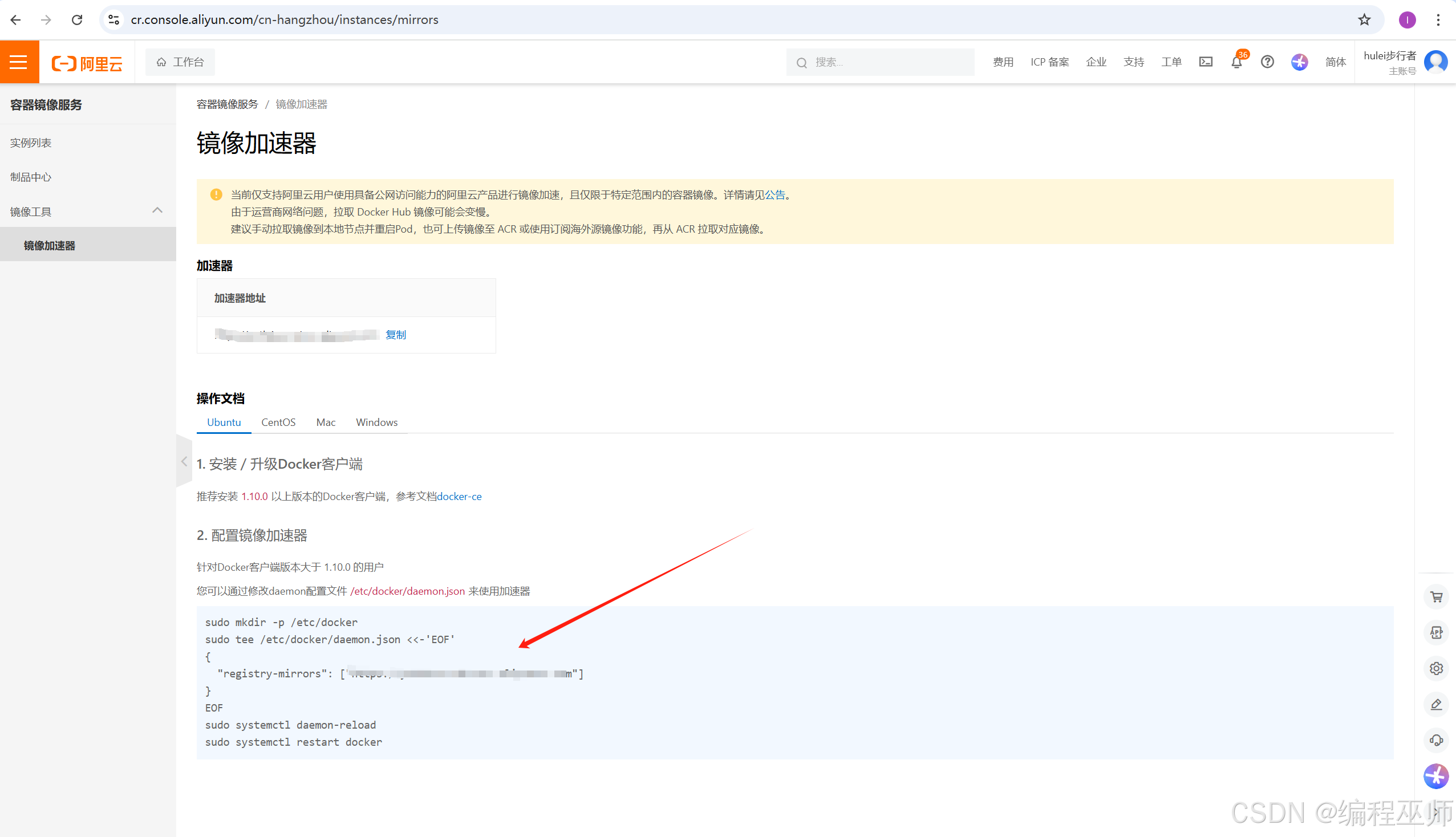This screenshot has width=1456, height=837.
Task: Open the gear settings sidebar icon
Action: 1436,669
